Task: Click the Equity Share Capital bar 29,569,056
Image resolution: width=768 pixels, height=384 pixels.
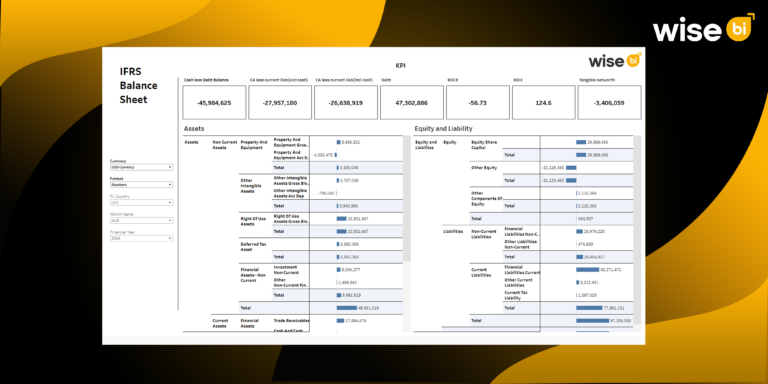Action: coord(581,142)
